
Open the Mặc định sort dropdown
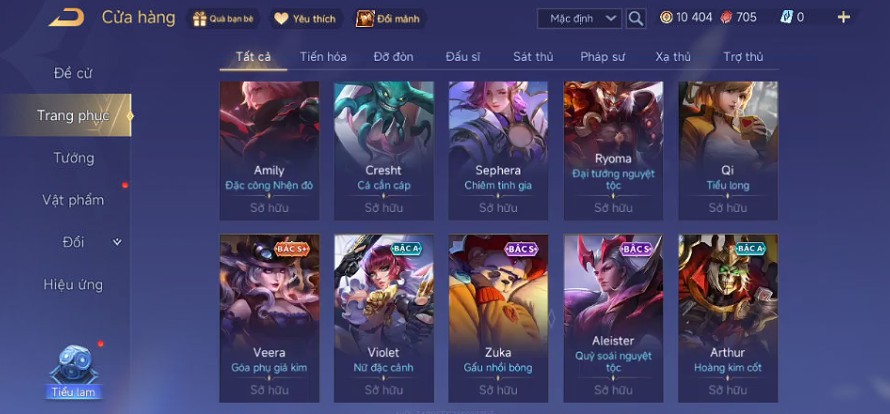click(x=580, y=19)
